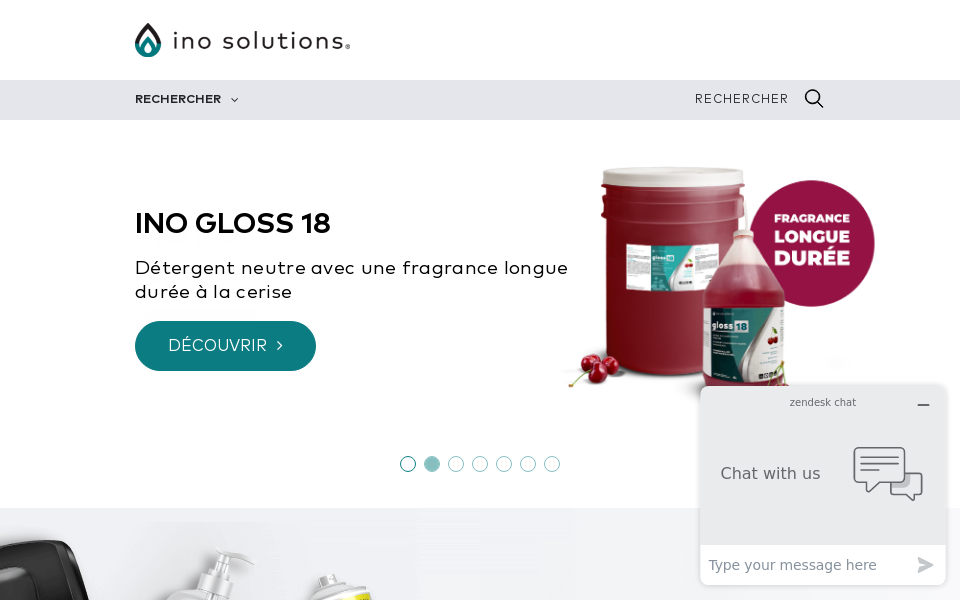Click the RECHERCHER search field text
The image size is (960, 600).
coord(741,99)
